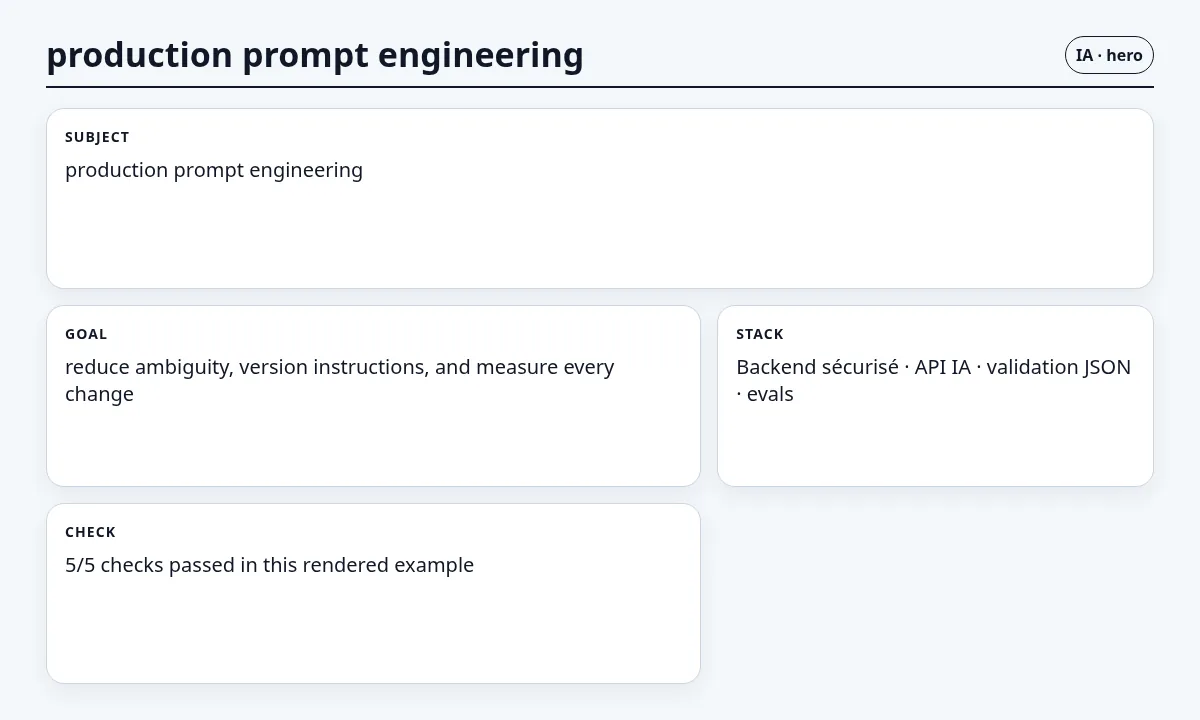This screenshot has width=1200, height=720.
Task: Select Backend sécurisé in stack text
Action: point(817,367)
